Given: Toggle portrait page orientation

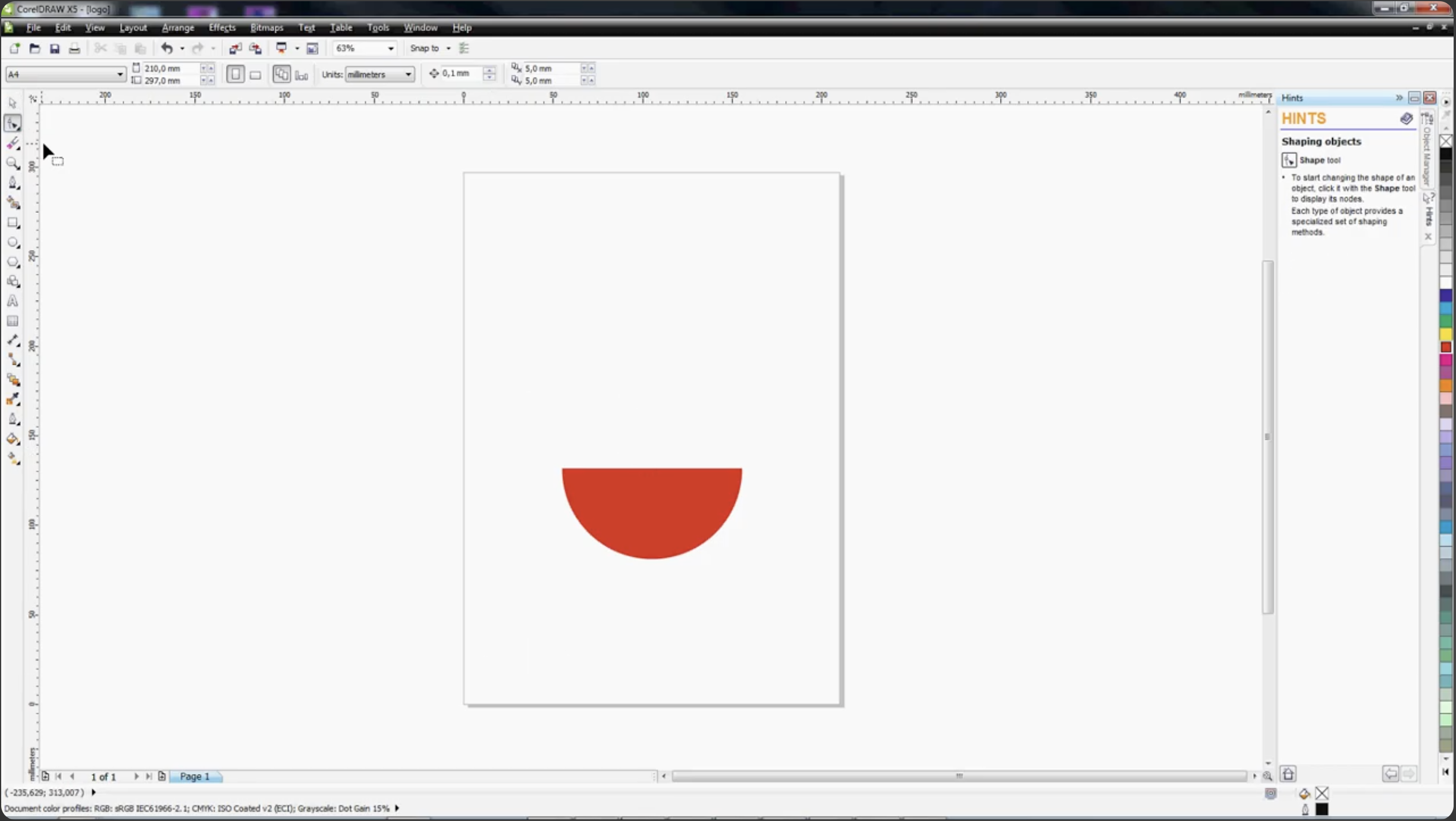Looking at the screenshot, I should pyautogui.click(x=236, y=74).
